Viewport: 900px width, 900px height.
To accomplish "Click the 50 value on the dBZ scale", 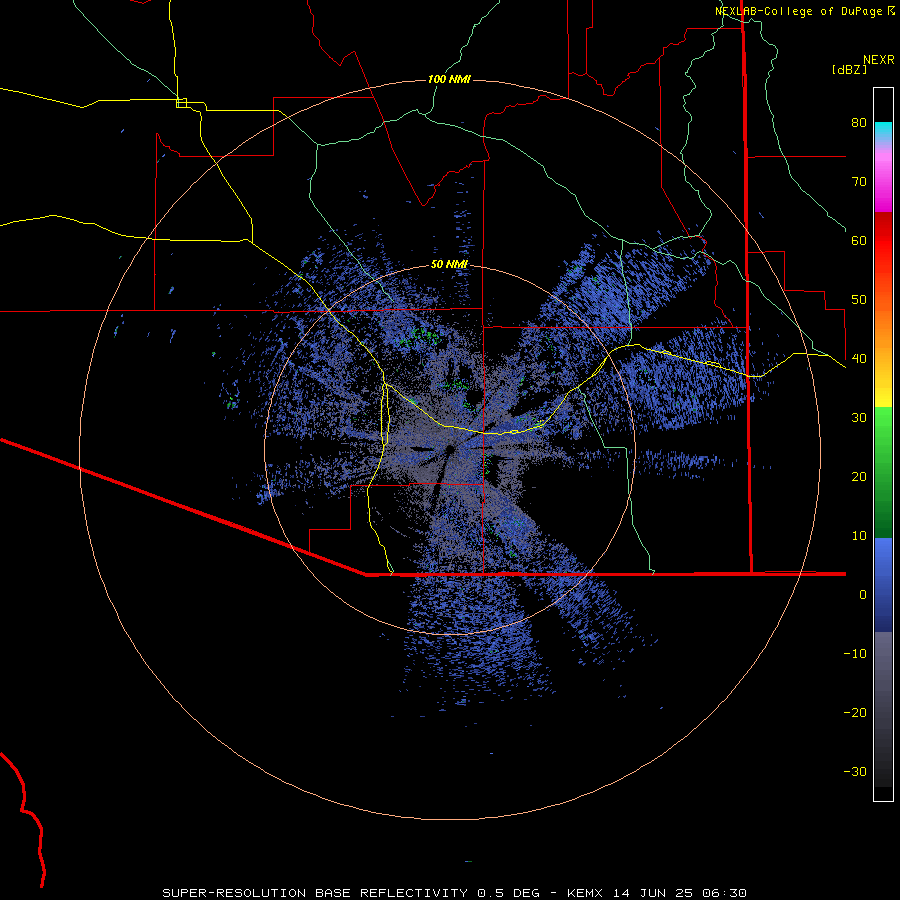I will coord(859,300).
